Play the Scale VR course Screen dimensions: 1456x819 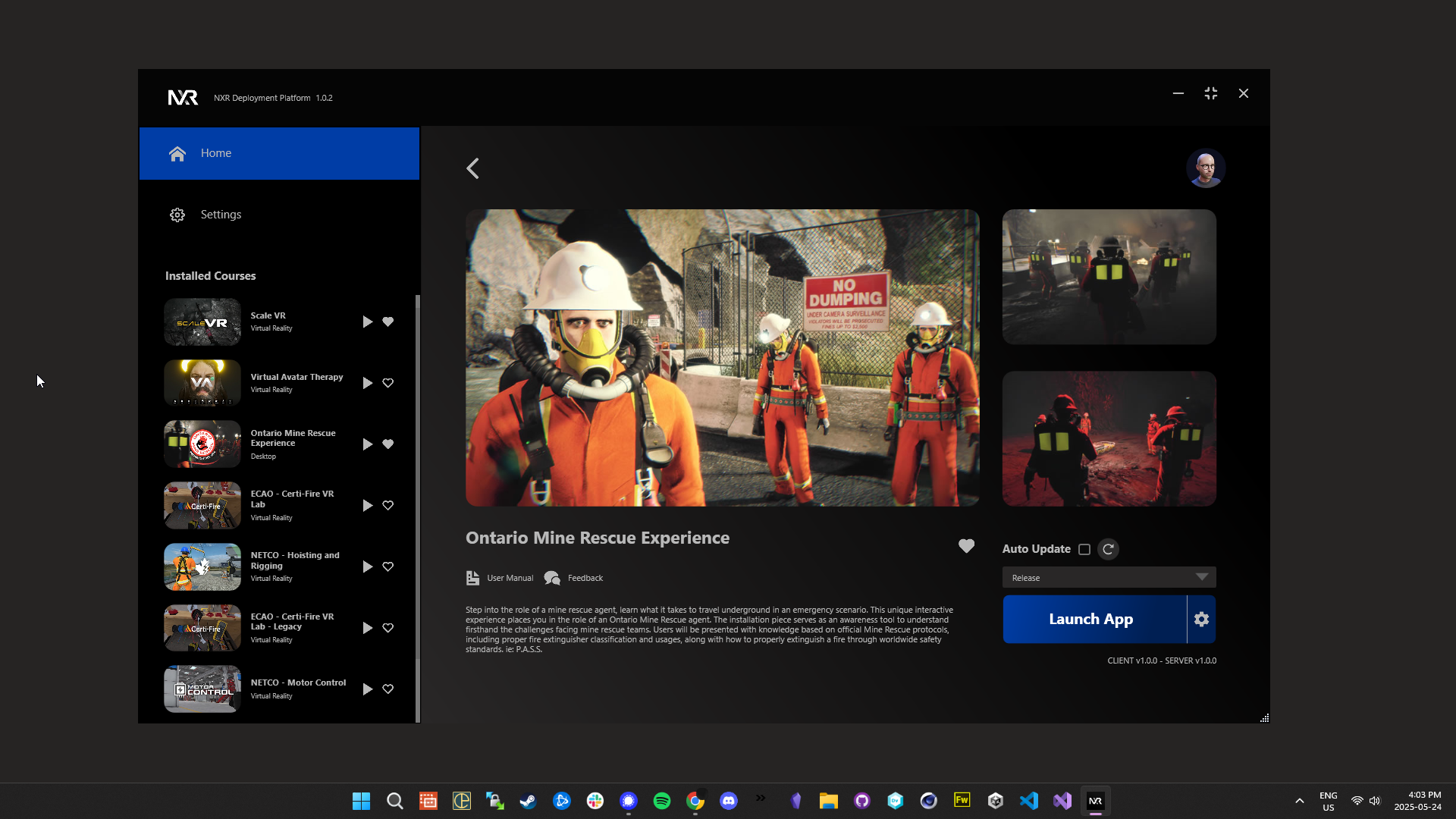[367, 322]
